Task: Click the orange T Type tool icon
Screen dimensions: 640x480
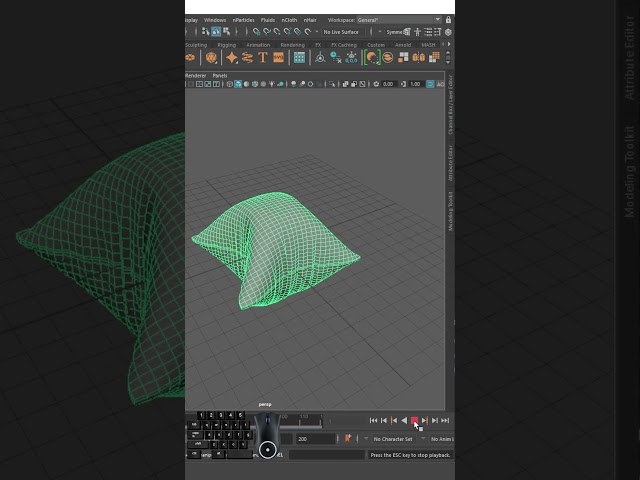Action: pos(262,58)
